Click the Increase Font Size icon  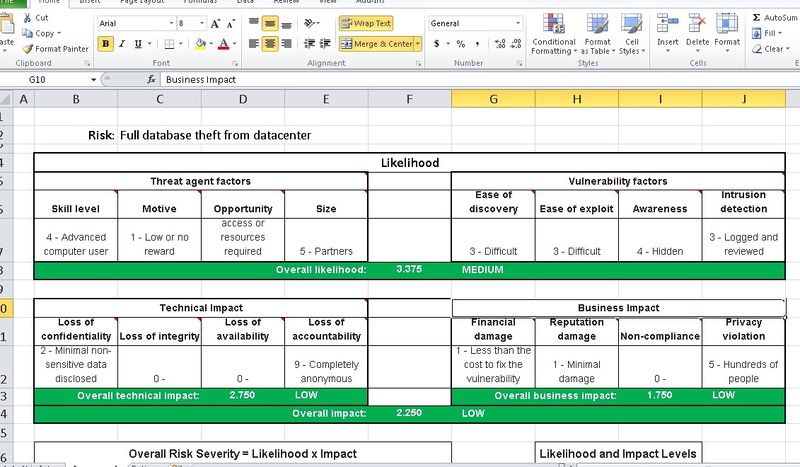217,23
